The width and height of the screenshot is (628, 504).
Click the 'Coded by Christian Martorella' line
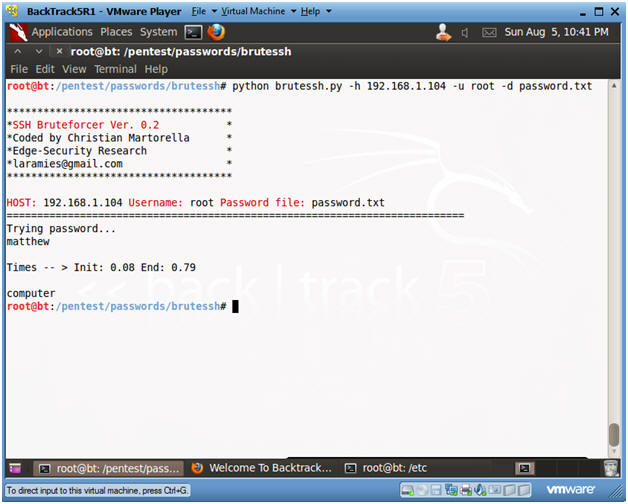101,137
